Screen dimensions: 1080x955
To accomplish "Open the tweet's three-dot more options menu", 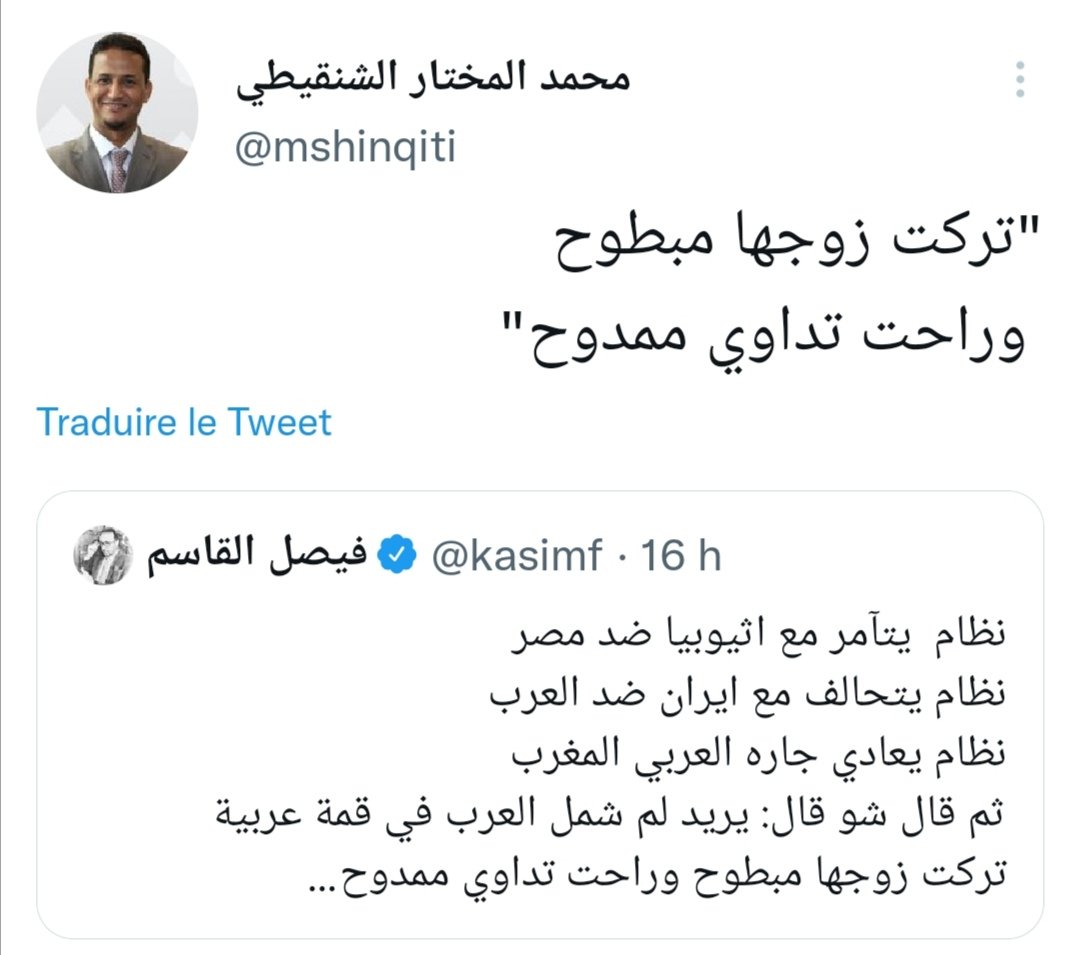I will pos(1020,80).
